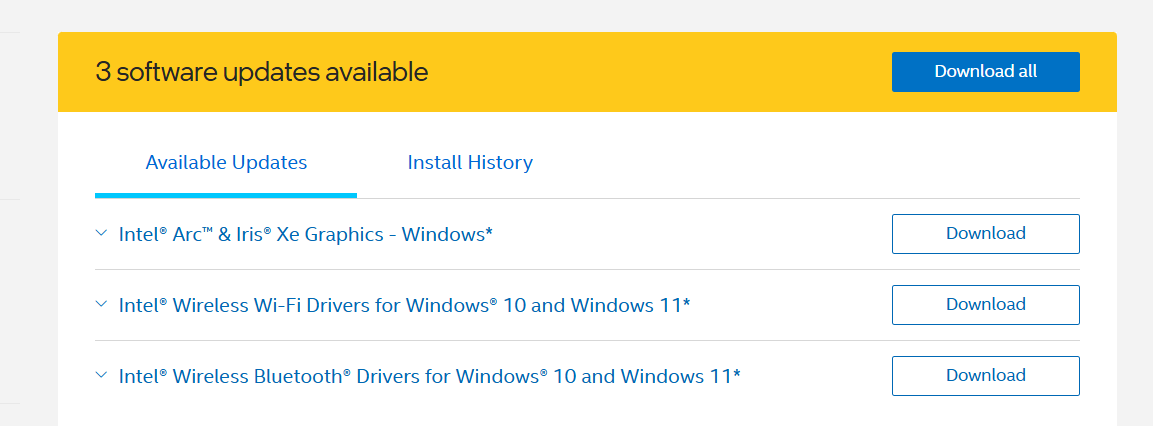Download the Wireless Bluetooth Drivers update

pos(985,376)
